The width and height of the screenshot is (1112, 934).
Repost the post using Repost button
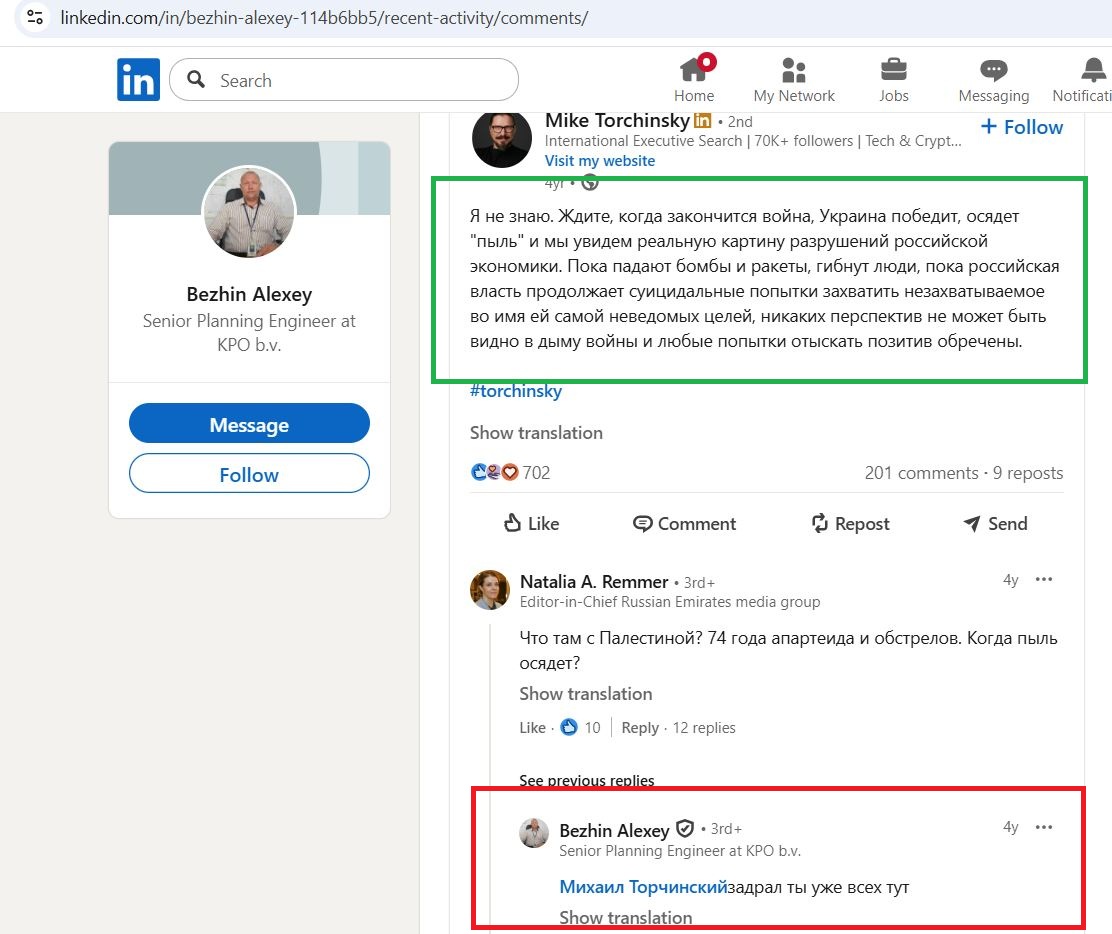point(850,523)
